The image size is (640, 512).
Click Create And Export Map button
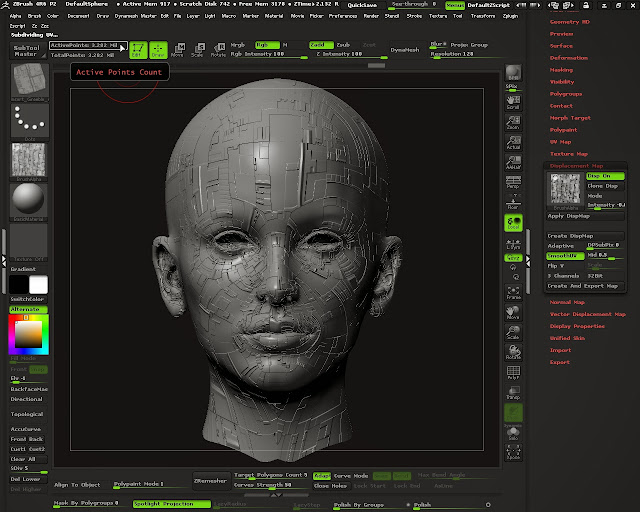click(x=583, y=286)
